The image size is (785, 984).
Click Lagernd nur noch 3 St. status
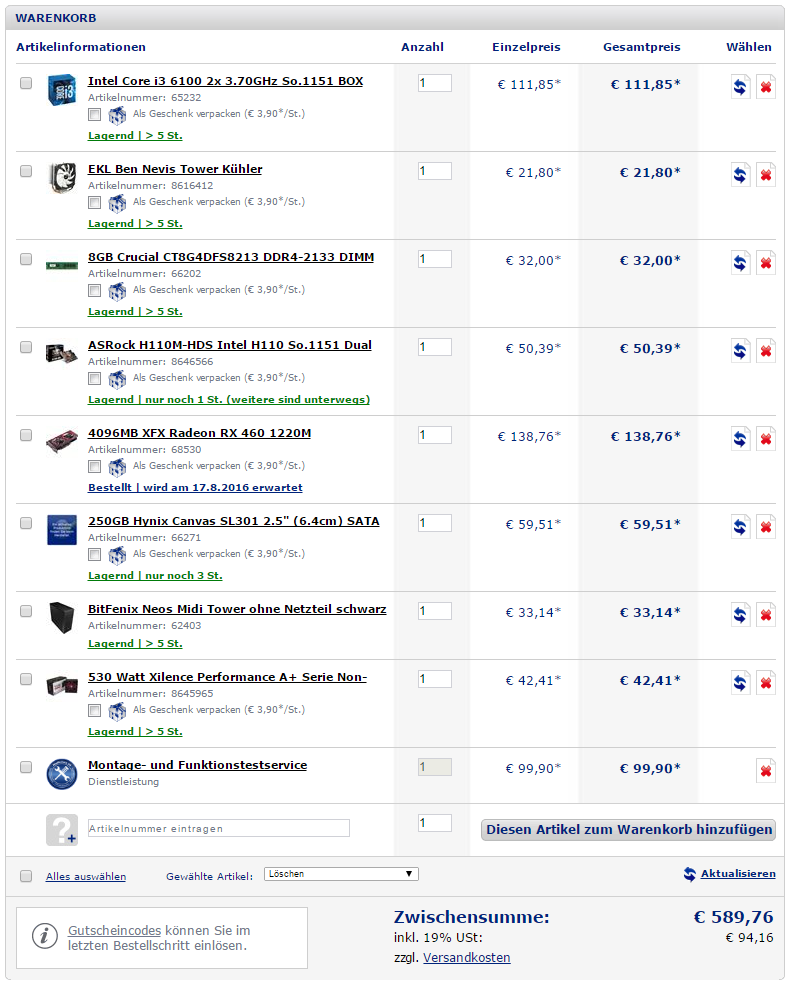click(x=155, y=575)
